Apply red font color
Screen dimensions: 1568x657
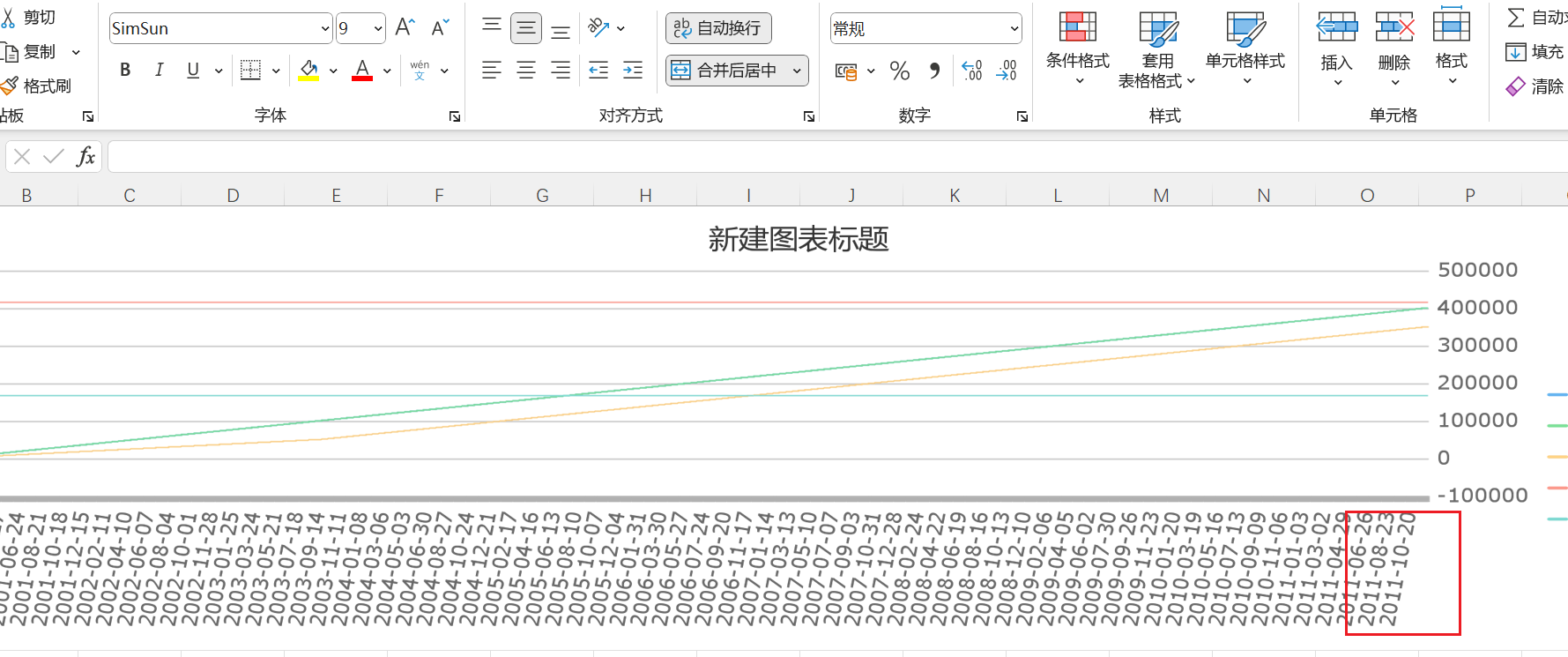[x=362, y=70]
